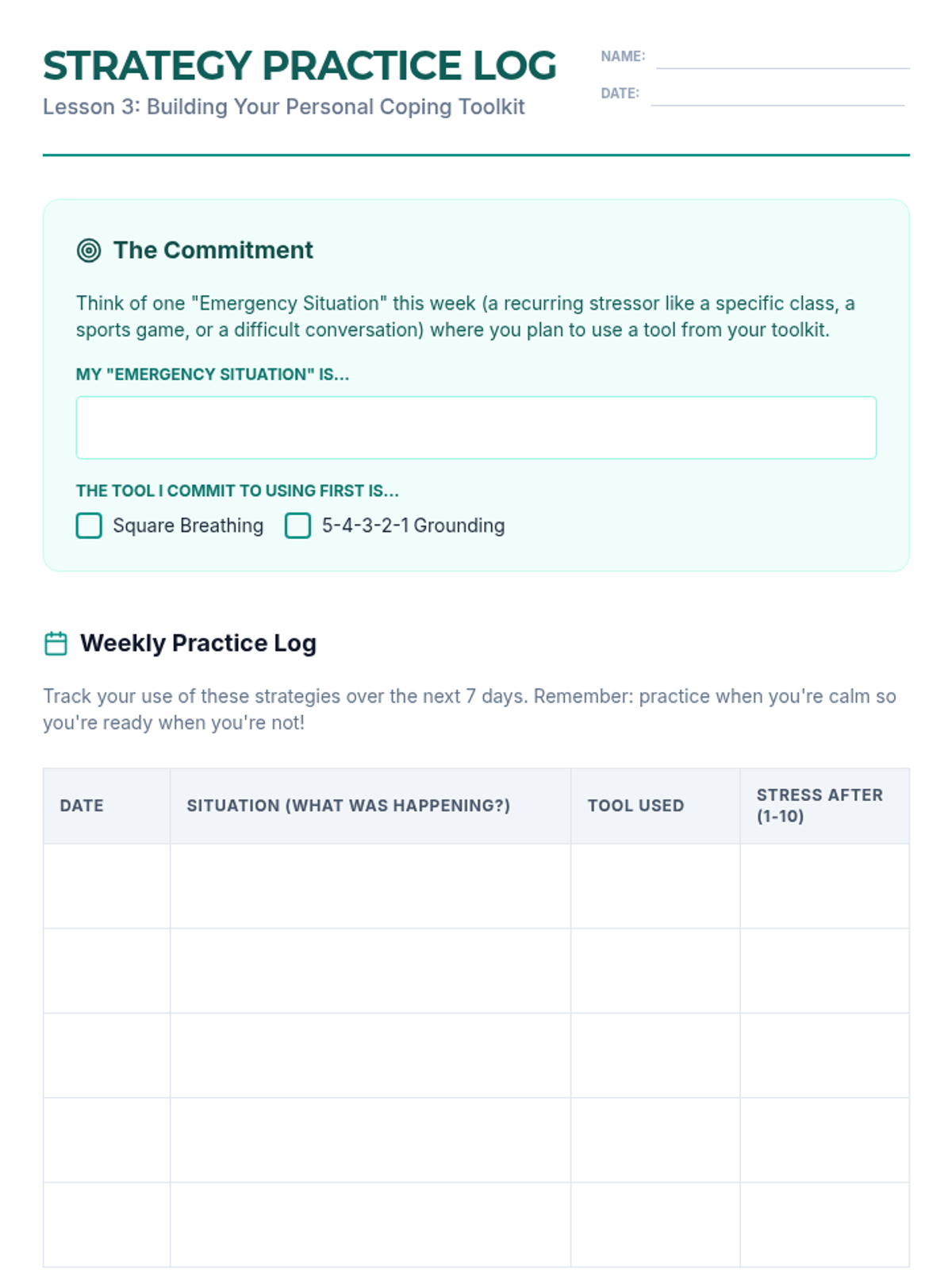Click the Name line field

[782, 57]
